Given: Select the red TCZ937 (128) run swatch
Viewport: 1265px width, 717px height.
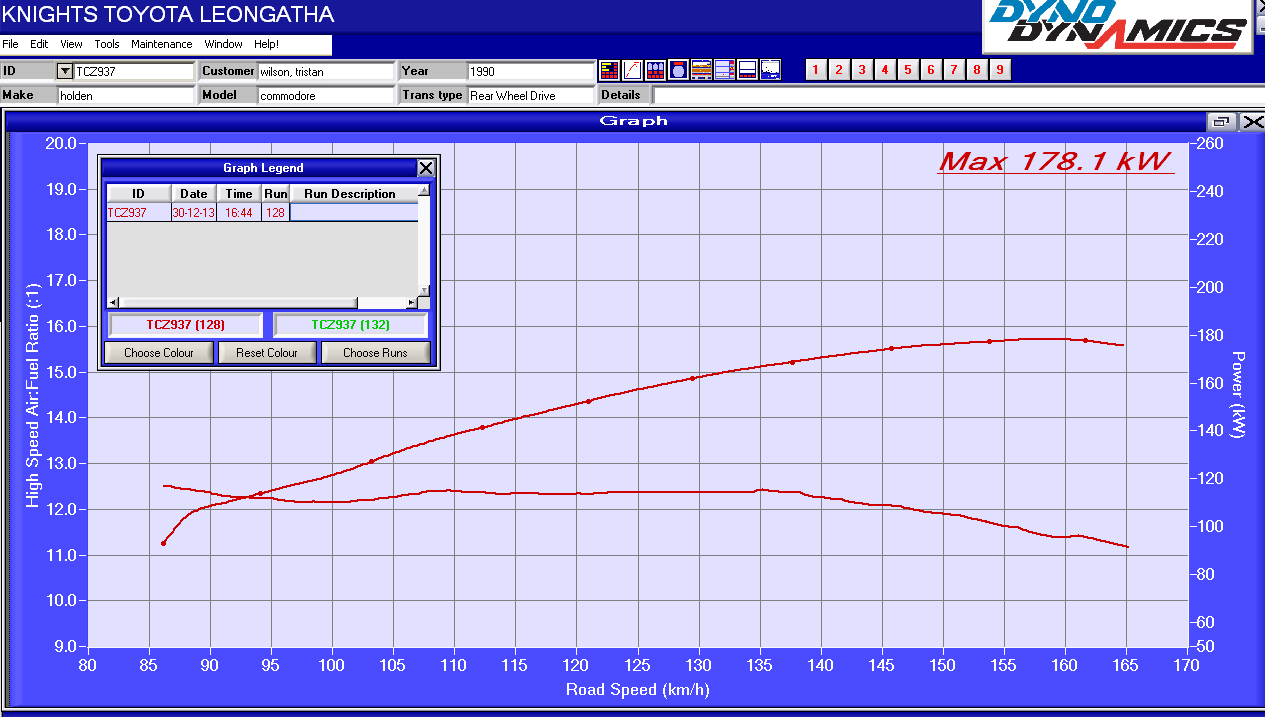Looking at the screenshot, I should (x=185, y=325).
